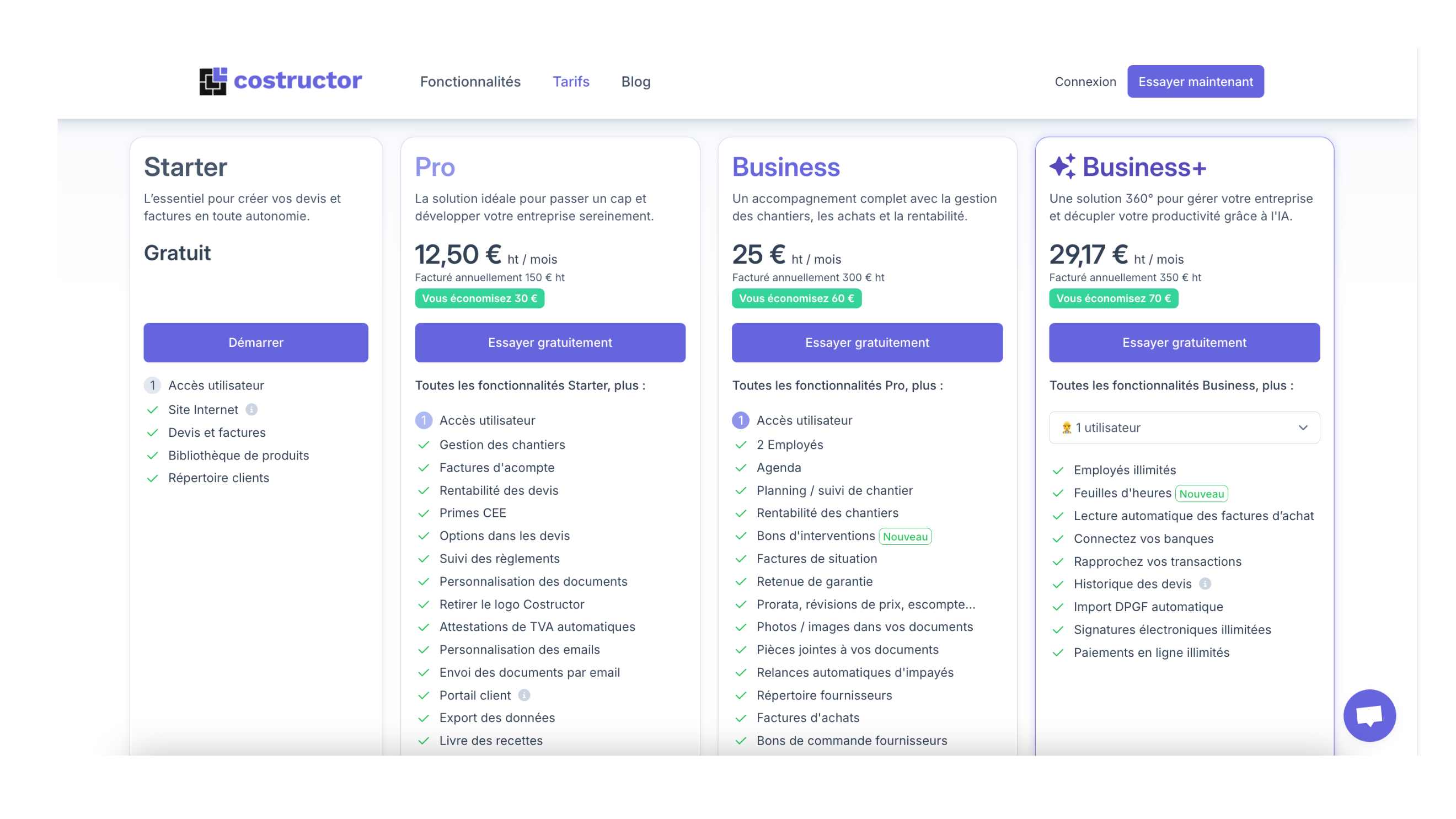Click the Business plan user count badge

741,420
